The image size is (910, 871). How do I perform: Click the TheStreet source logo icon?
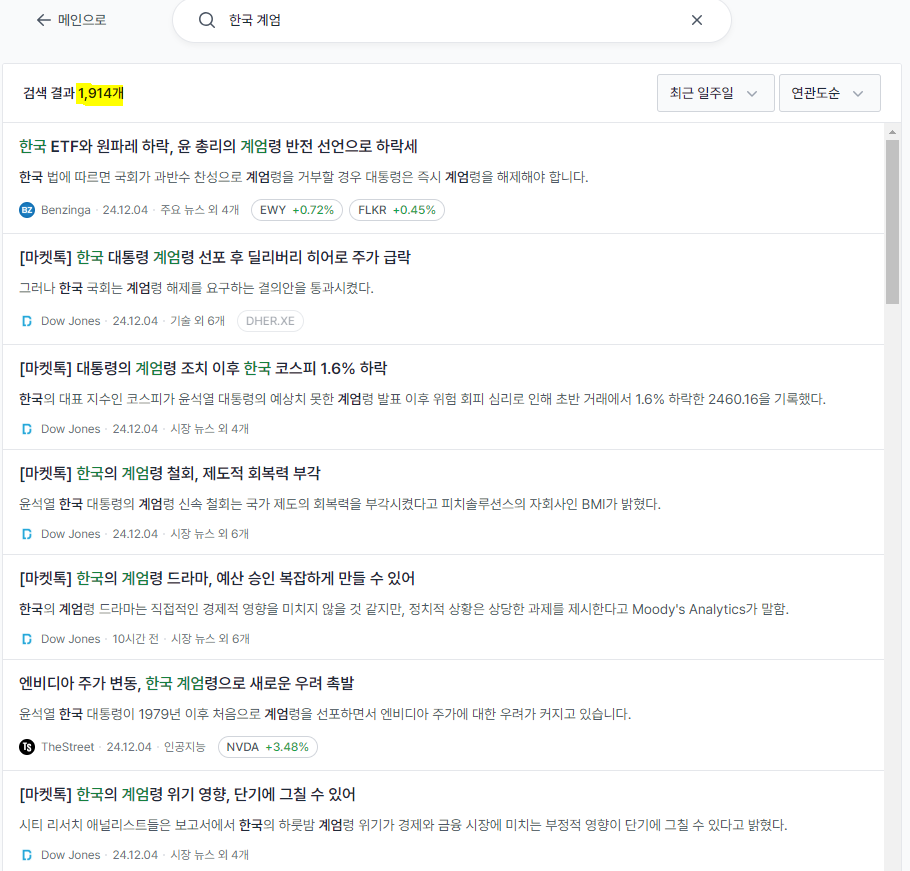(27, 747)
